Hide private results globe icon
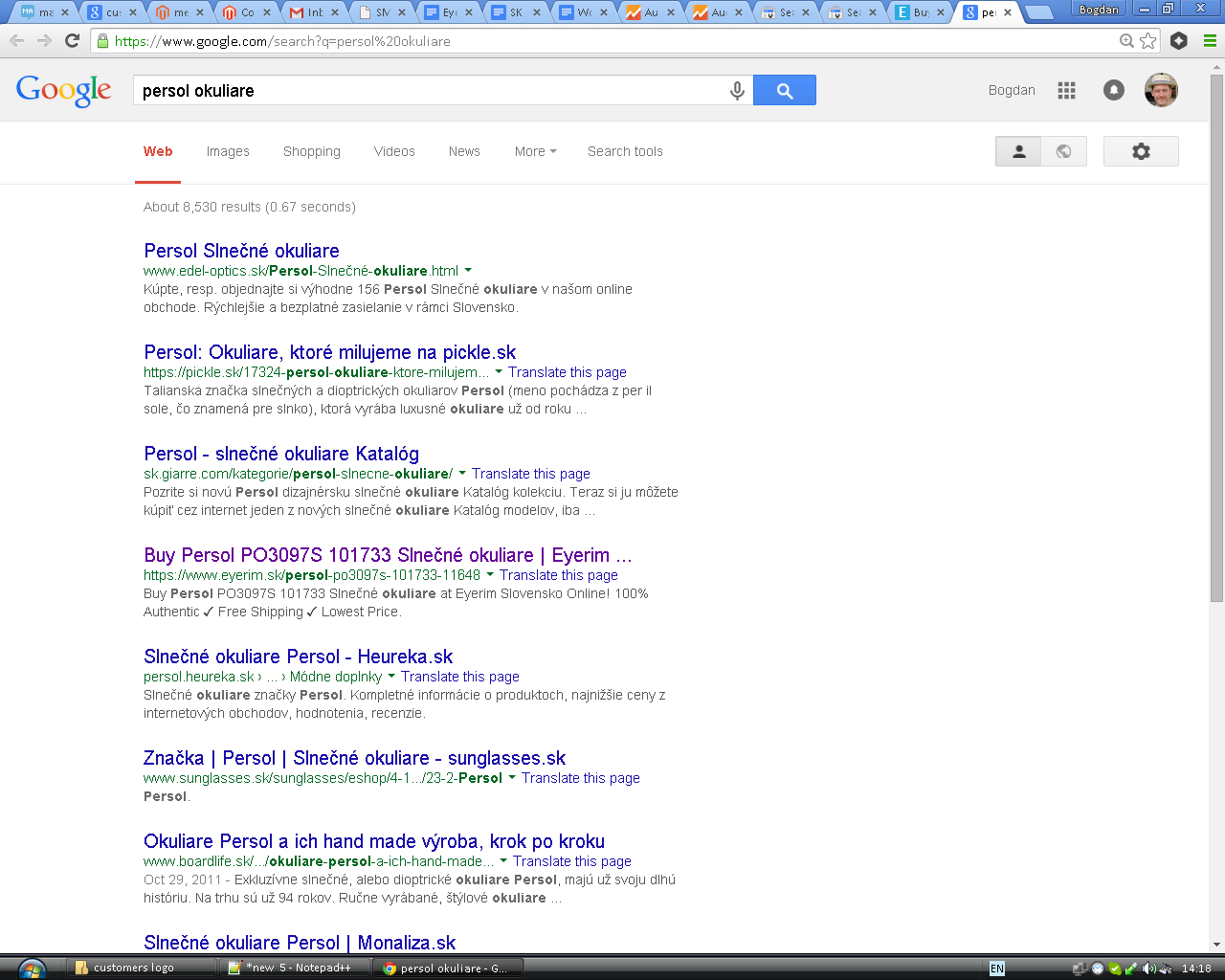The height and width of the screenshot is (980, 1225). [1063, 151]
